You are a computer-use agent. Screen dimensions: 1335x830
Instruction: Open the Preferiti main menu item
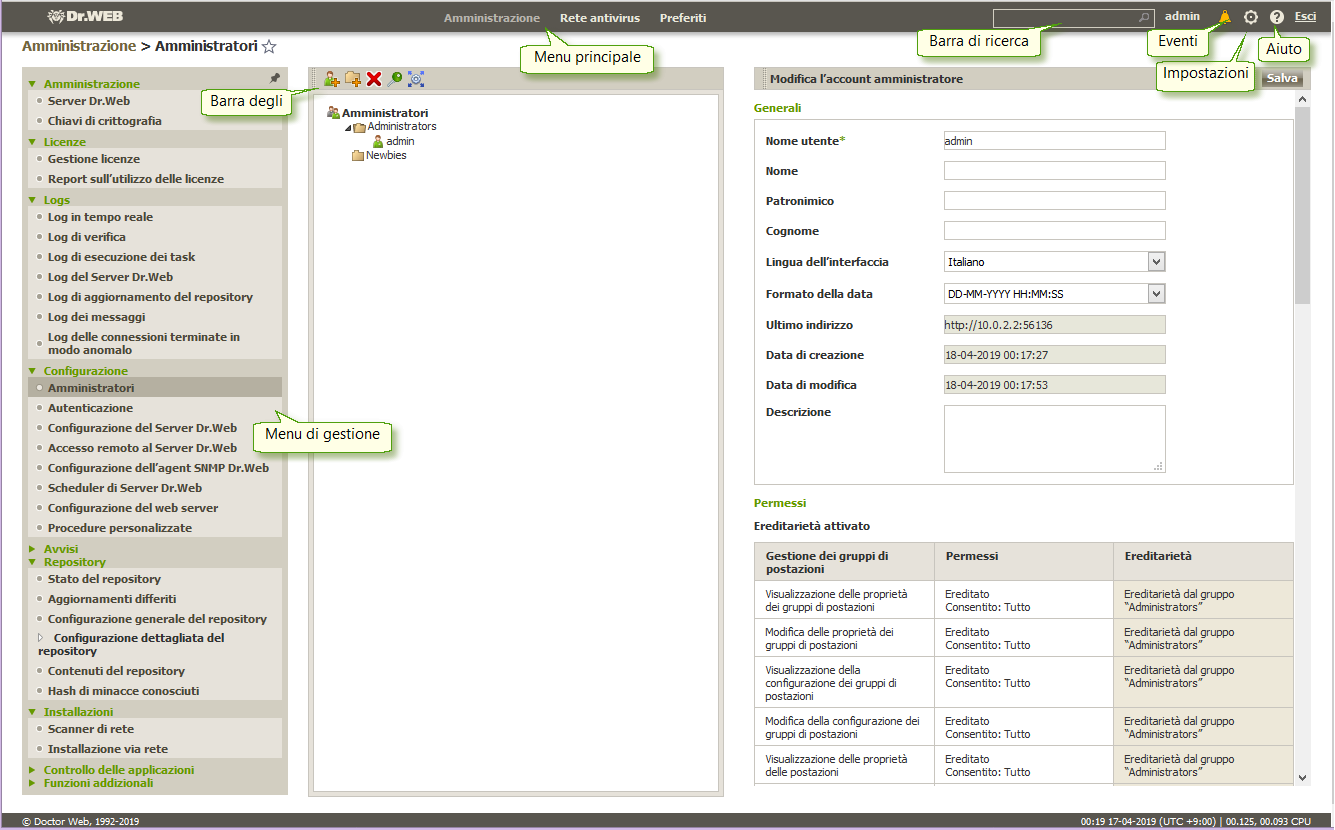(x=682, y=18)
